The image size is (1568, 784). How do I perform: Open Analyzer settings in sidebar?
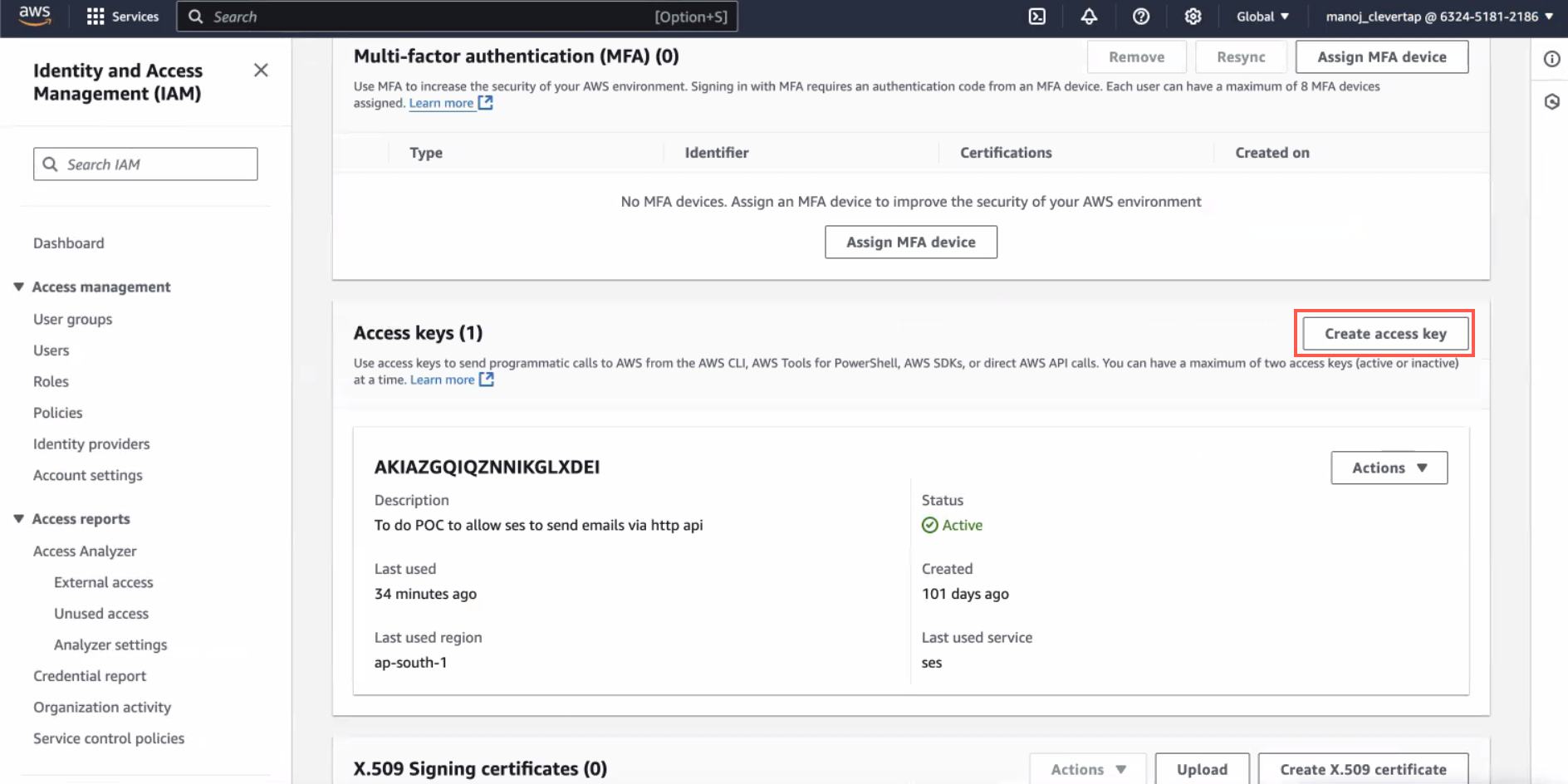click(110, 645)
